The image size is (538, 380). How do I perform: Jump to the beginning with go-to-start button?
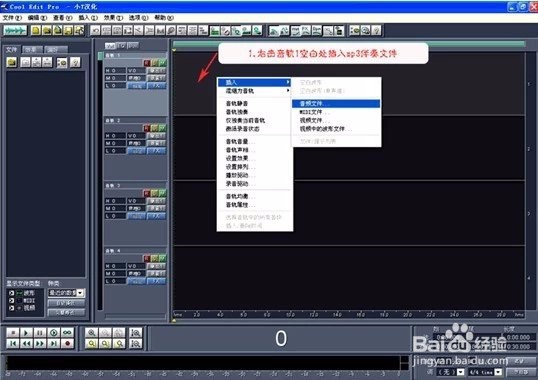click(13, 343)
